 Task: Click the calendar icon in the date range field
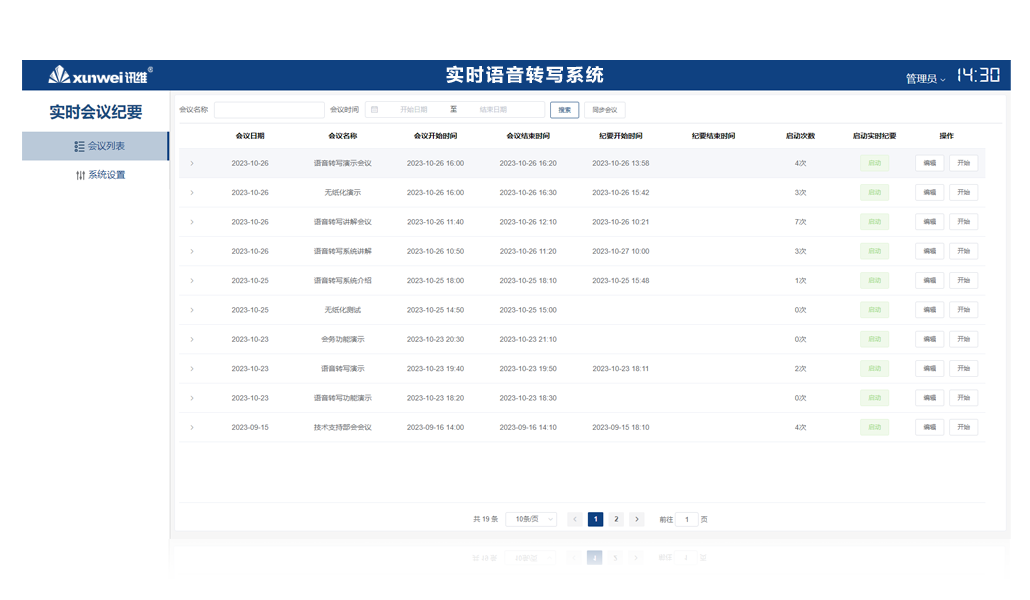[374, 110]
